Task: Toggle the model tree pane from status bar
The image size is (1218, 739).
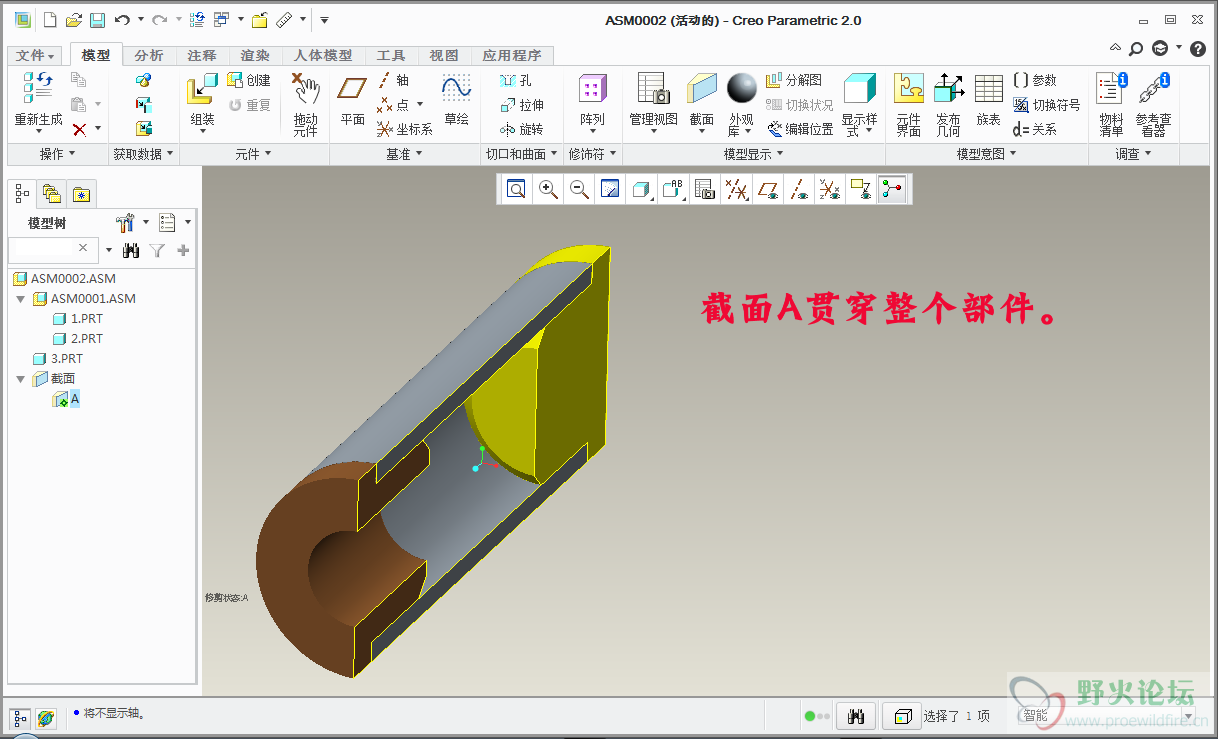Action: (21, 718)
